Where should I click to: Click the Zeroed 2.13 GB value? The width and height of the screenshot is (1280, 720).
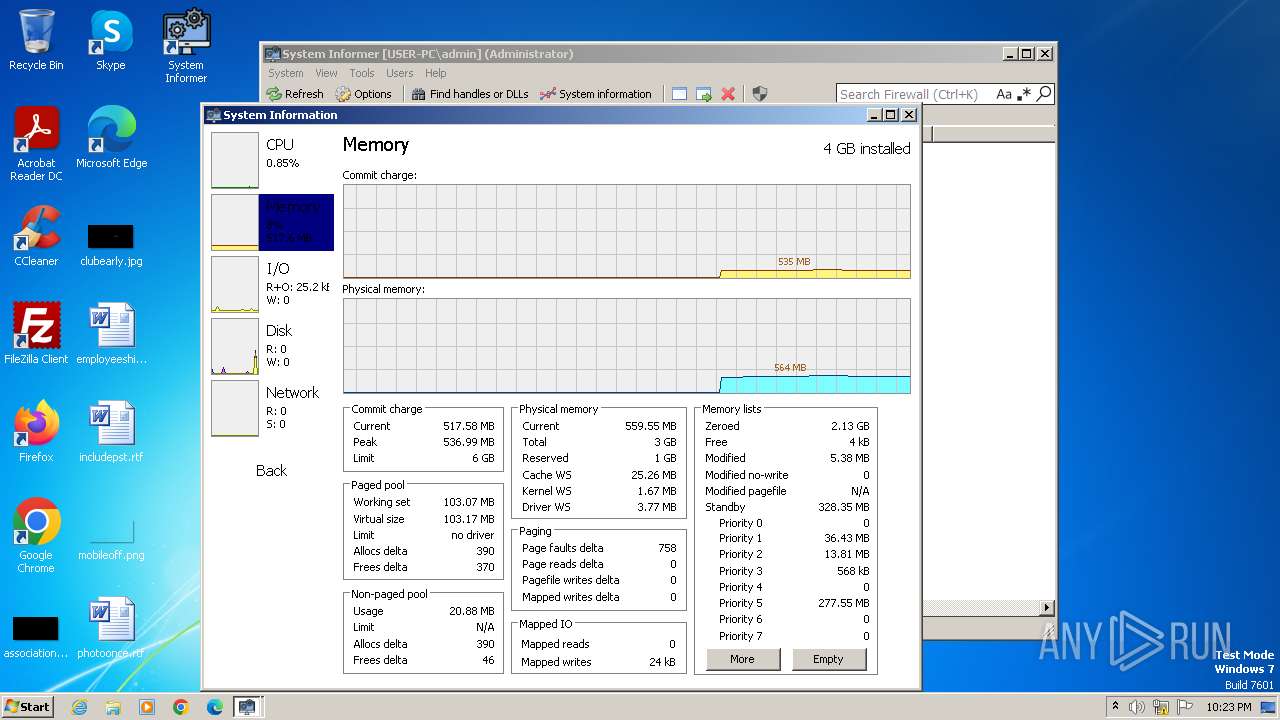tap(850, 426)
